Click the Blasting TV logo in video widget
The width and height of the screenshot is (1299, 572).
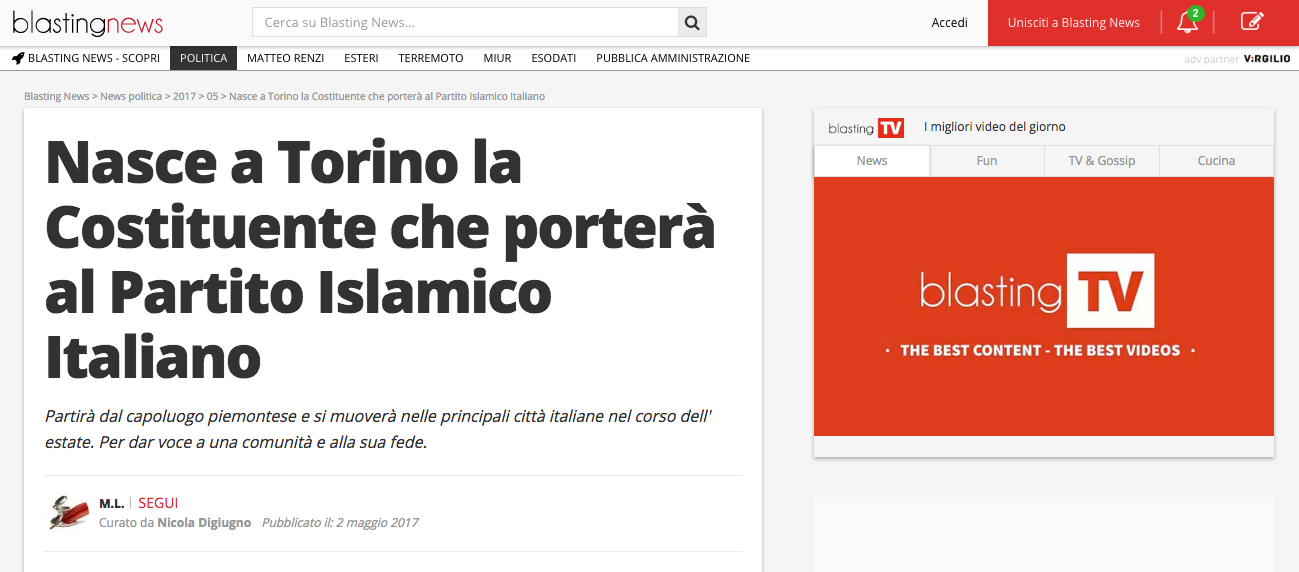(x=866, y=128)
